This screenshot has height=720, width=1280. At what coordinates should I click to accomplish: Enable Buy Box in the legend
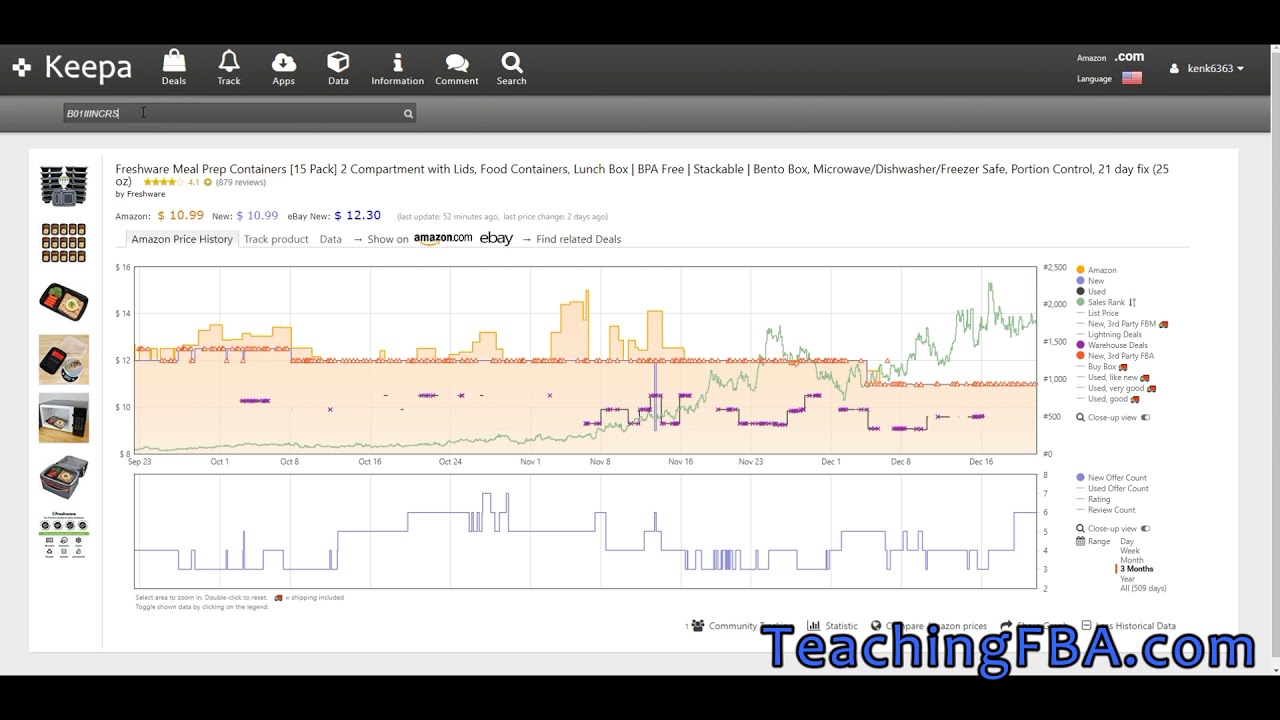pos(1101,367)
